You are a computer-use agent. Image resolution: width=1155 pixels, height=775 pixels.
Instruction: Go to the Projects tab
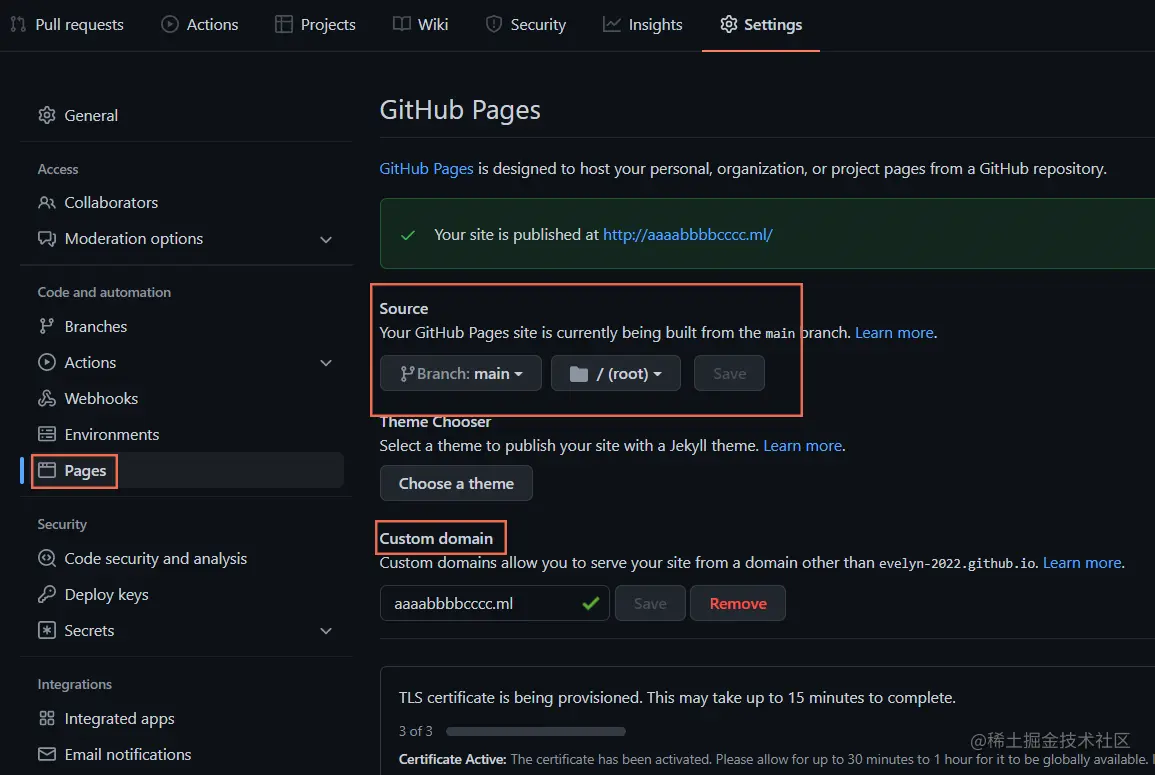click(x=315, y=24)
